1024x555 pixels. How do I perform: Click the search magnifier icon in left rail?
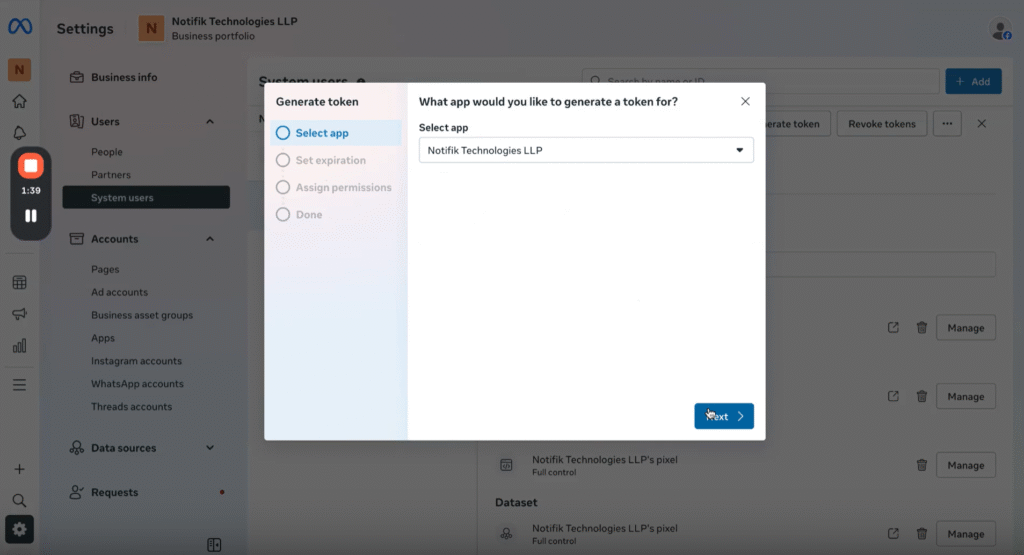point(19,500)
